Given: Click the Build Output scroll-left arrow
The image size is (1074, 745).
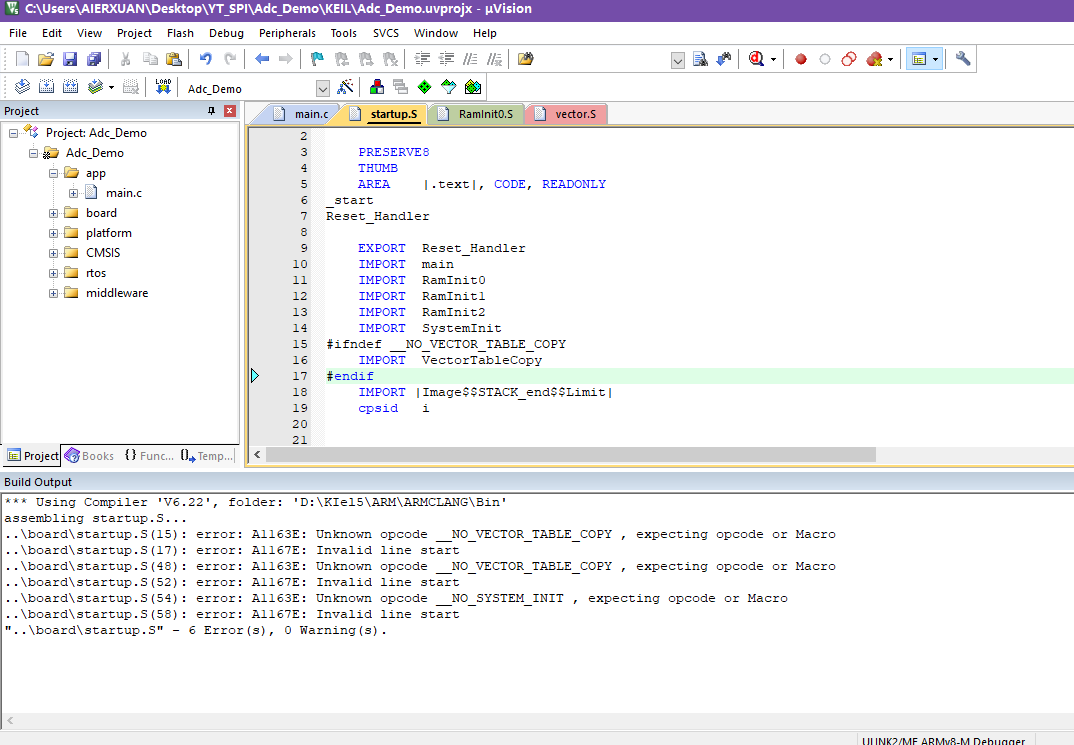Looking at the screenshot, I should pyautogui.click(x=10, y=720).
